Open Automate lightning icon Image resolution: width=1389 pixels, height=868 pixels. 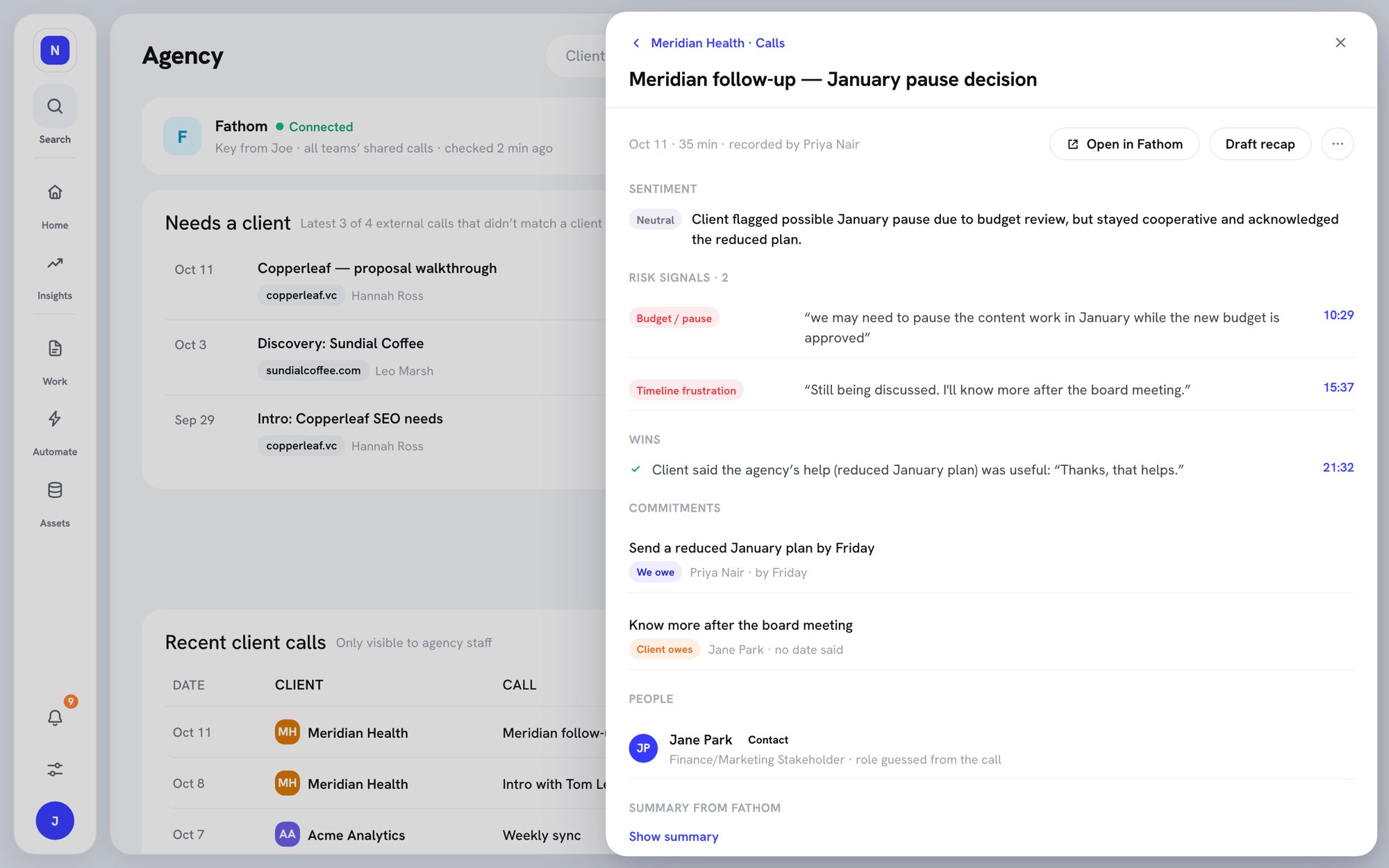(x=55, y=419)
